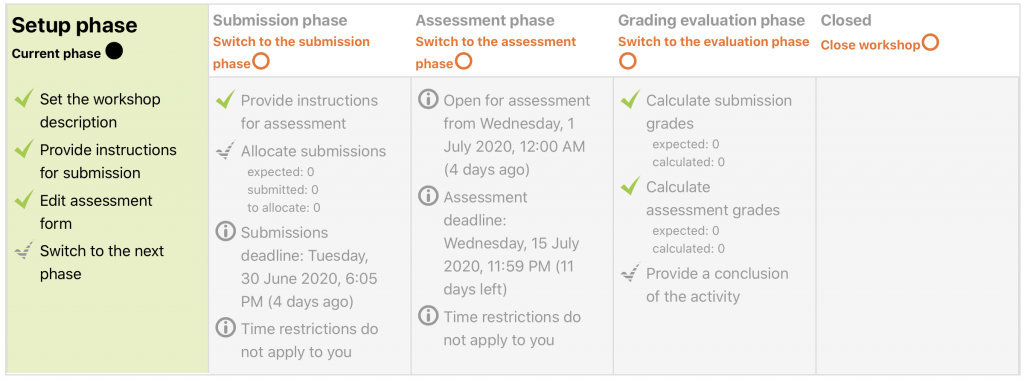
Task: Click the grey tick beside Allocate submissions
Action: click(225, 152)
